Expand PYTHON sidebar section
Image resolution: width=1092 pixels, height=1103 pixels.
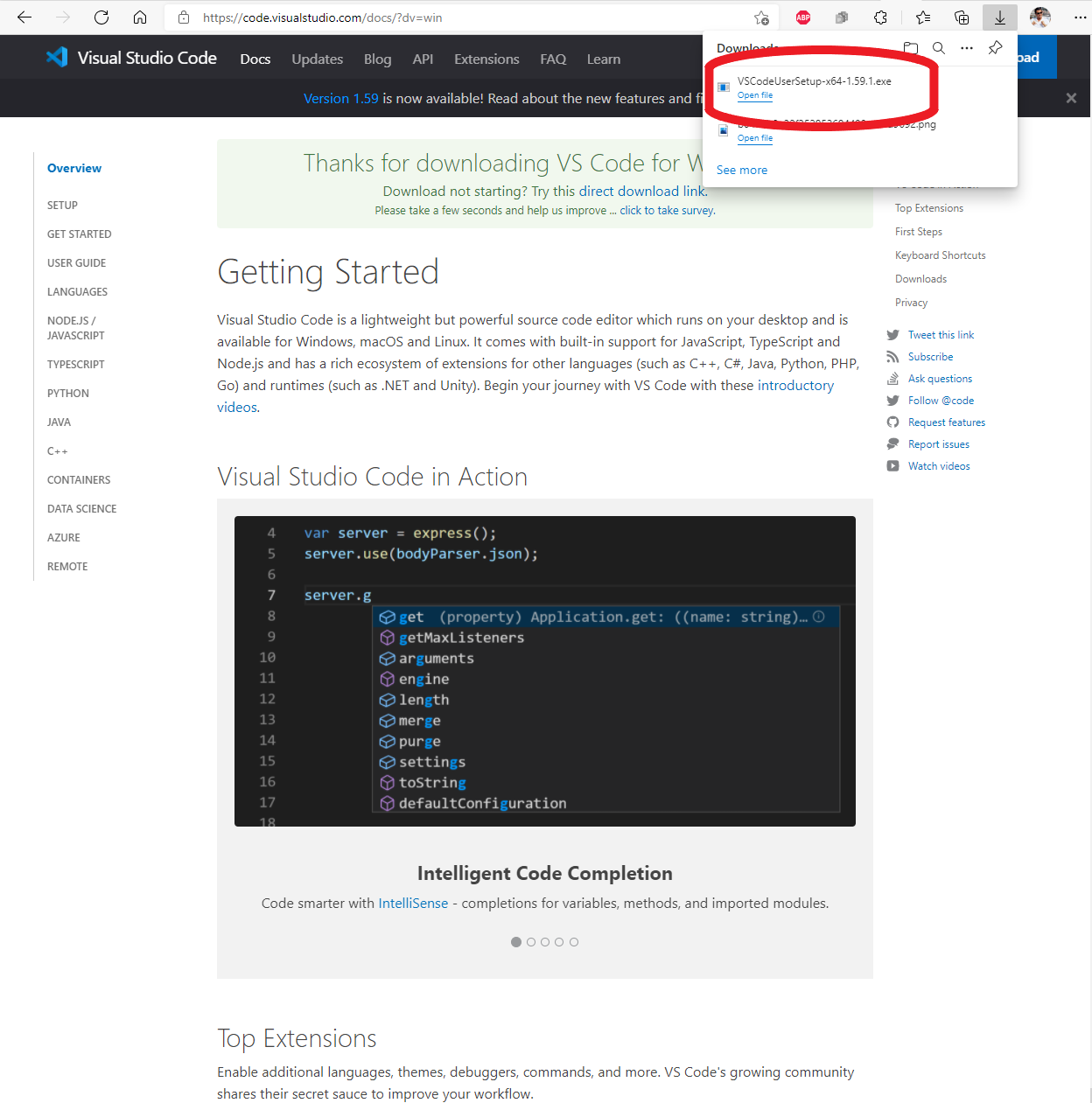[68, 393]
